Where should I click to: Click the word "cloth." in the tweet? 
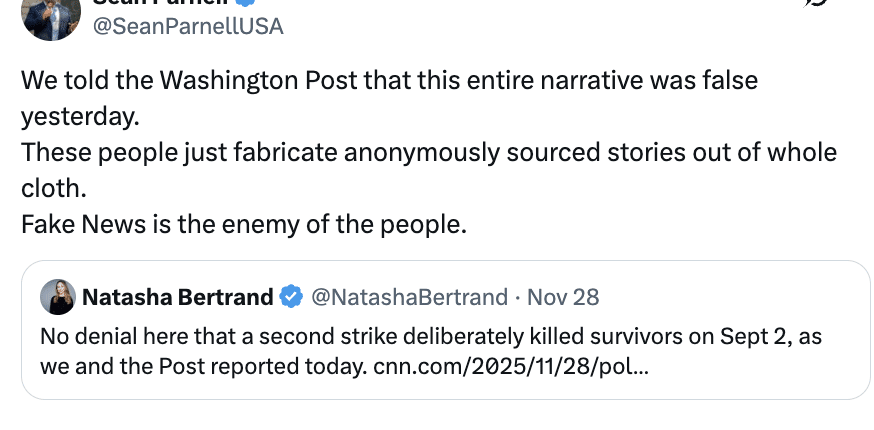54,189
